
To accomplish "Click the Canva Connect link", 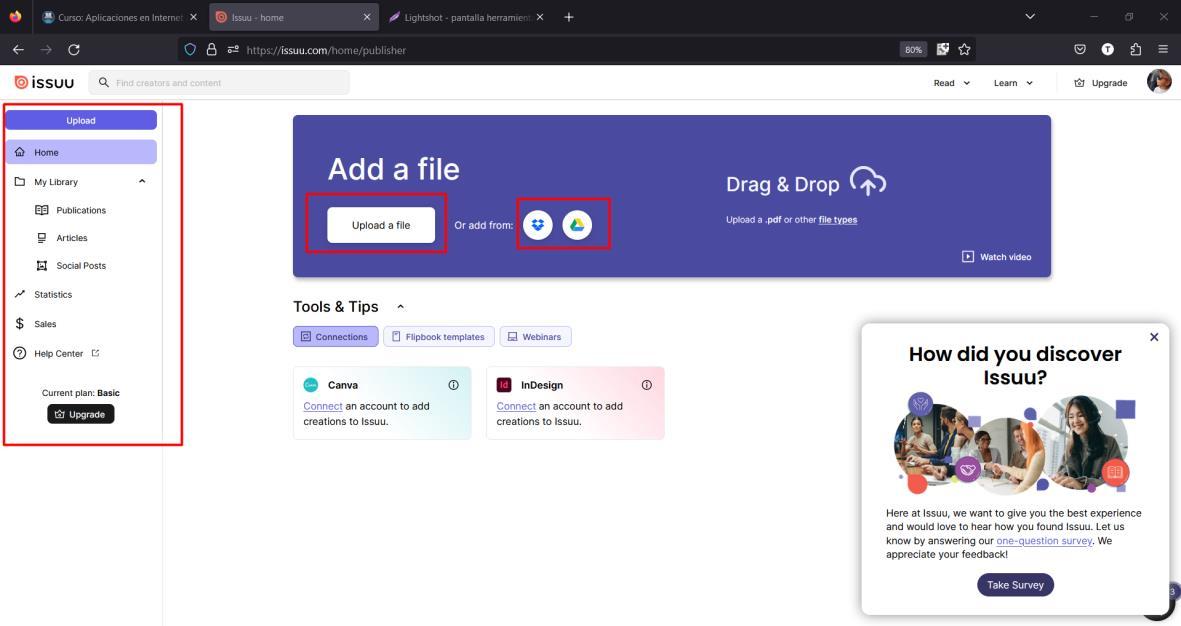I will click(x=323, y=406).
